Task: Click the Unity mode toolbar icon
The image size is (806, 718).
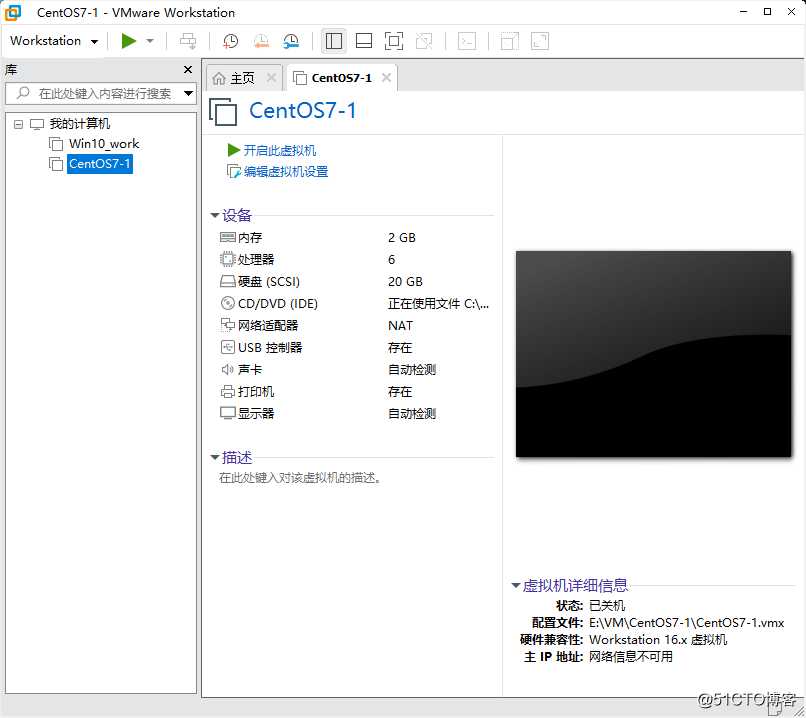Action: [424, 41]
